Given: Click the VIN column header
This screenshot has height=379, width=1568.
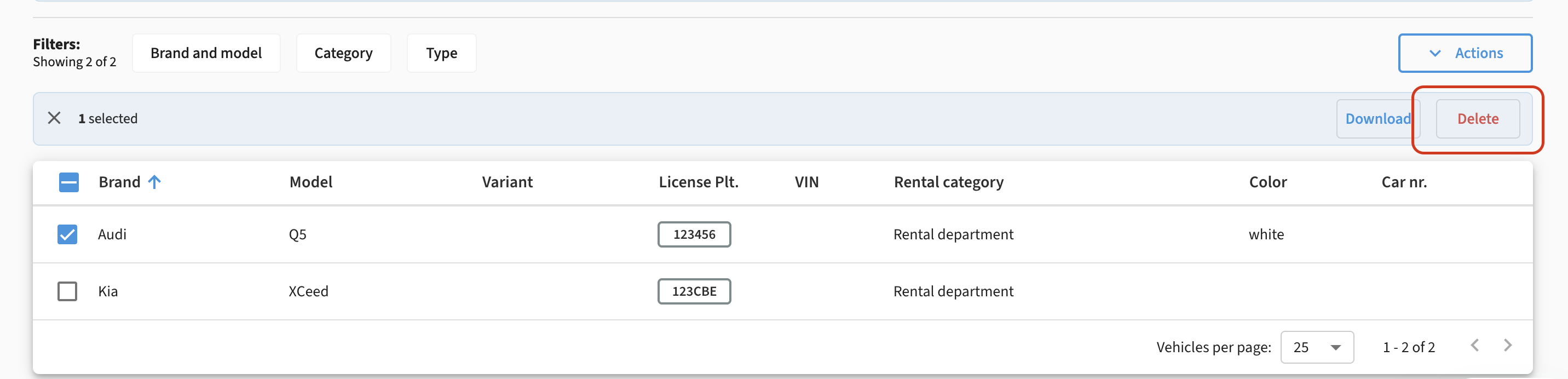Looking at the screenshot, I should coord(806,182).
